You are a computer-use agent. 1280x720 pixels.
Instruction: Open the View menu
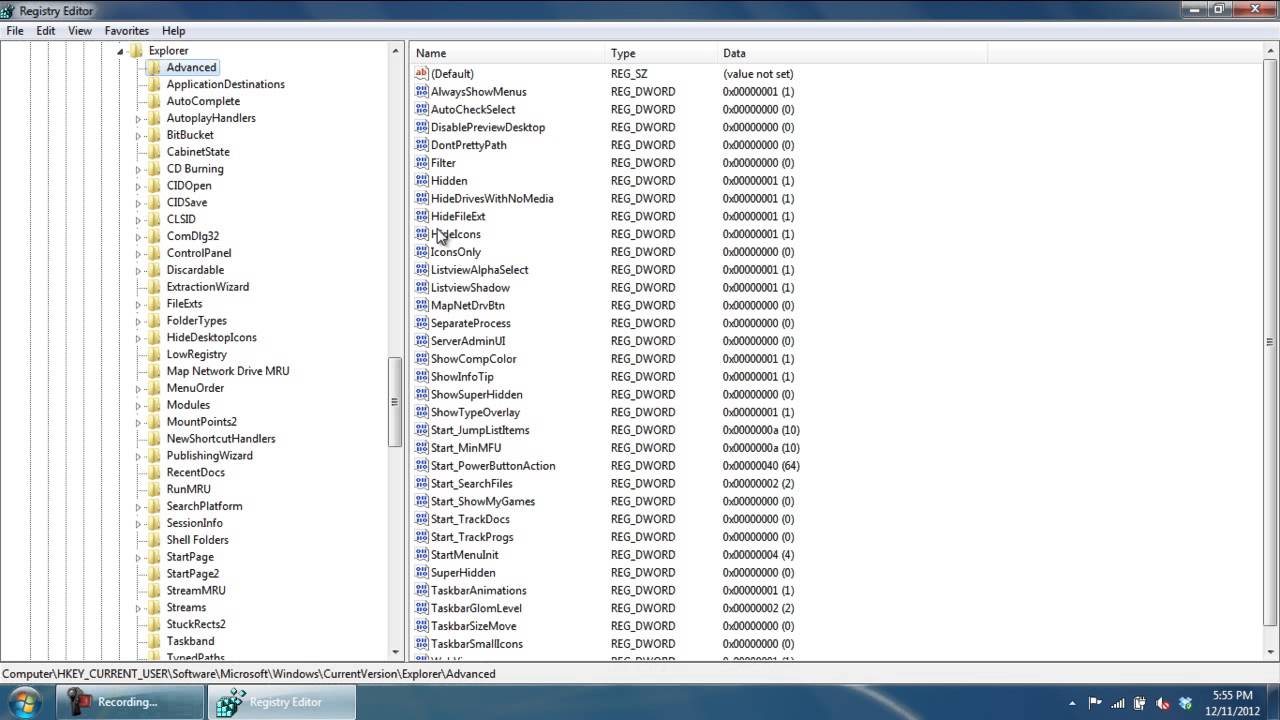[x=80, y=31]
